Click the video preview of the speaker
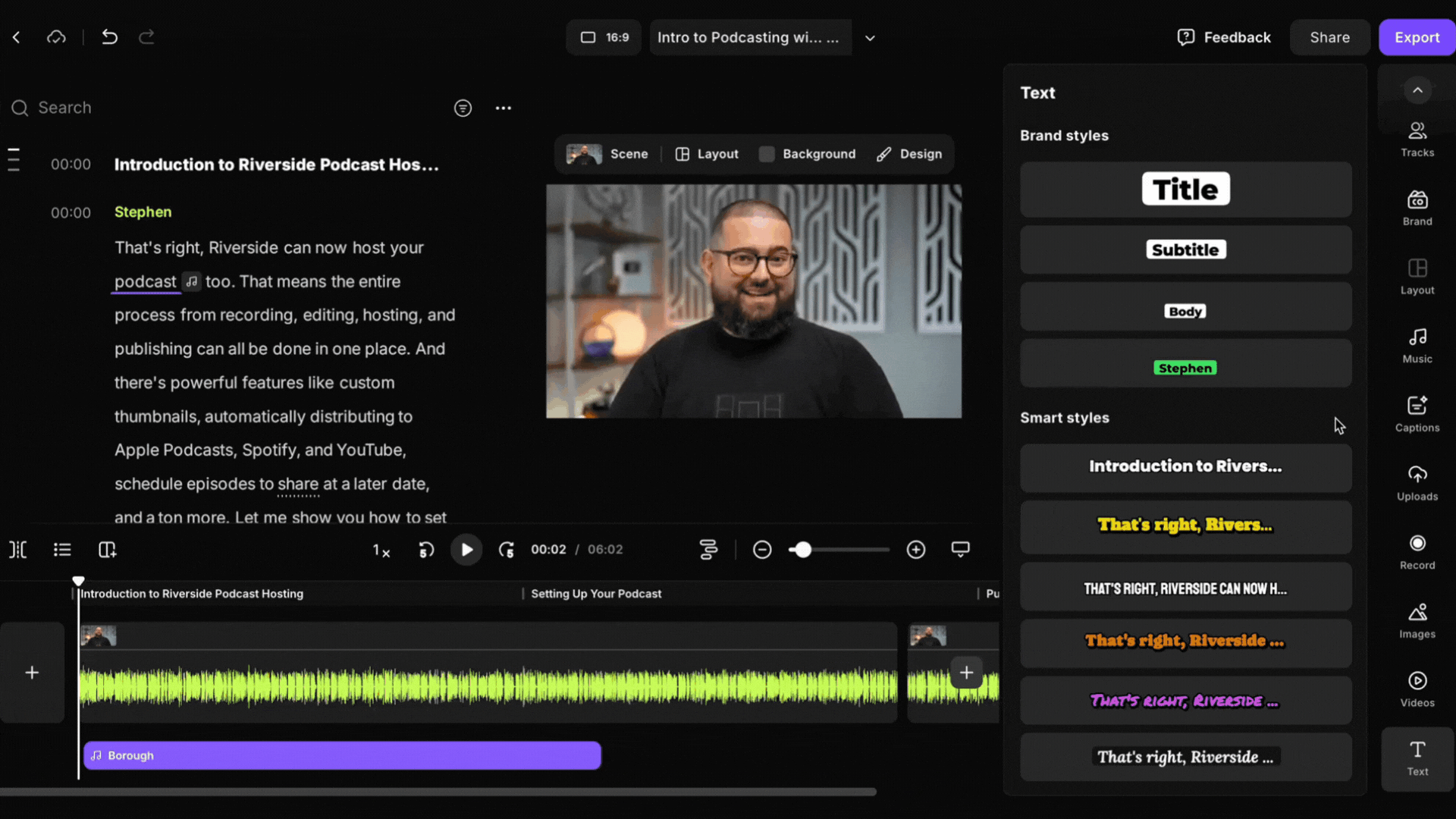 pyautogui.click(x=754, y=301)
